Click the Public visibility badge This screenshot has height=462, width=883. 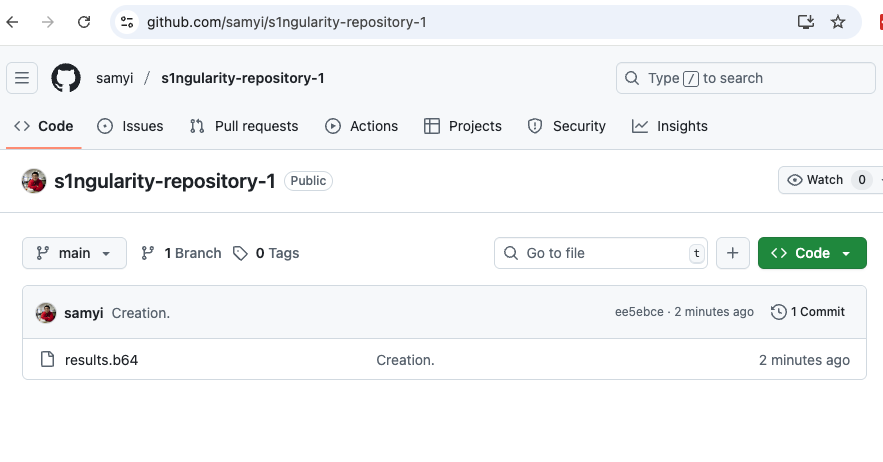(308, 181)
